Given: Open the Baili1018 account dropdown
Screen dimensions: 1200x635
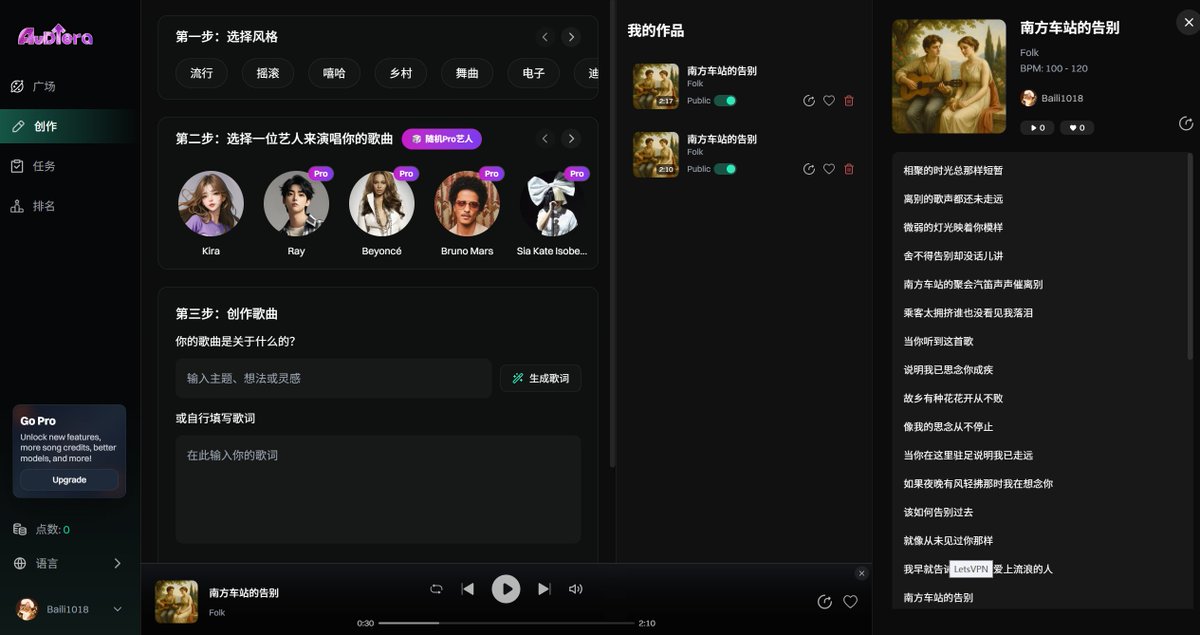Looking at the screenshot, I should pos(68,609).
